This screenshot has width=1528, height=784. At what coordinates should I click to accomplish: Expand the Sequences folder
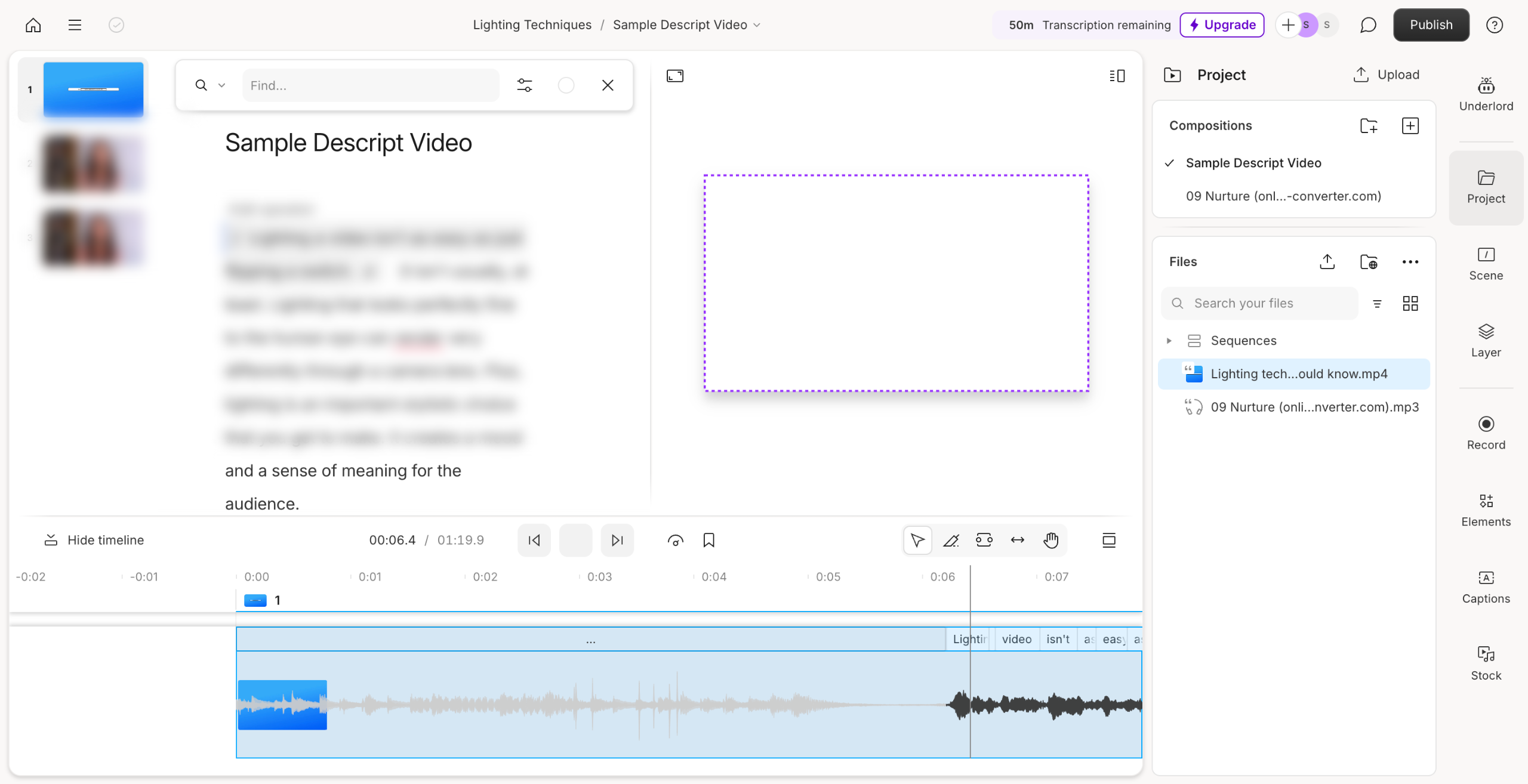(x=1169, y=341)
